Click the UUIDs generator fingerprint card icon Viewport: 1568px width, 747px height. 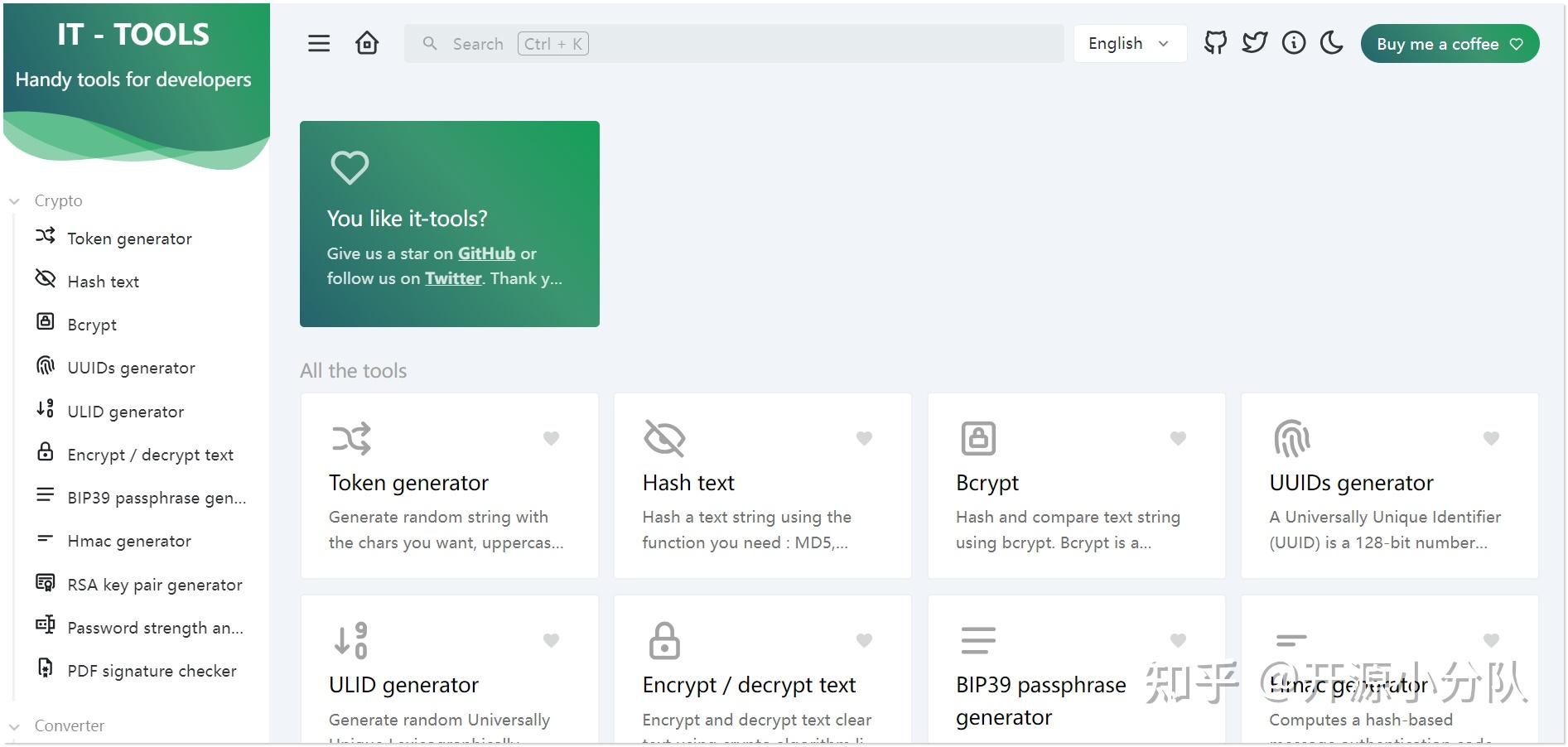point(1291,438)
